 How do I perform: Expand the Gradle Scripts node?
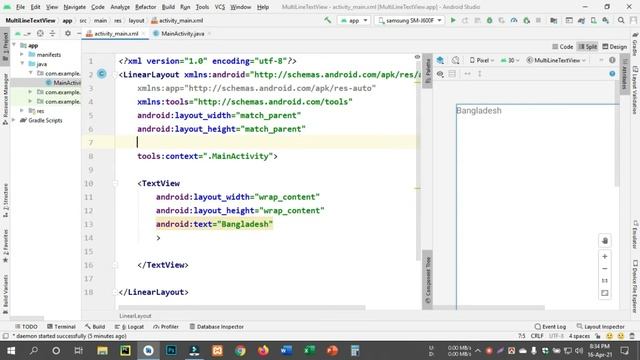point(14,120)
